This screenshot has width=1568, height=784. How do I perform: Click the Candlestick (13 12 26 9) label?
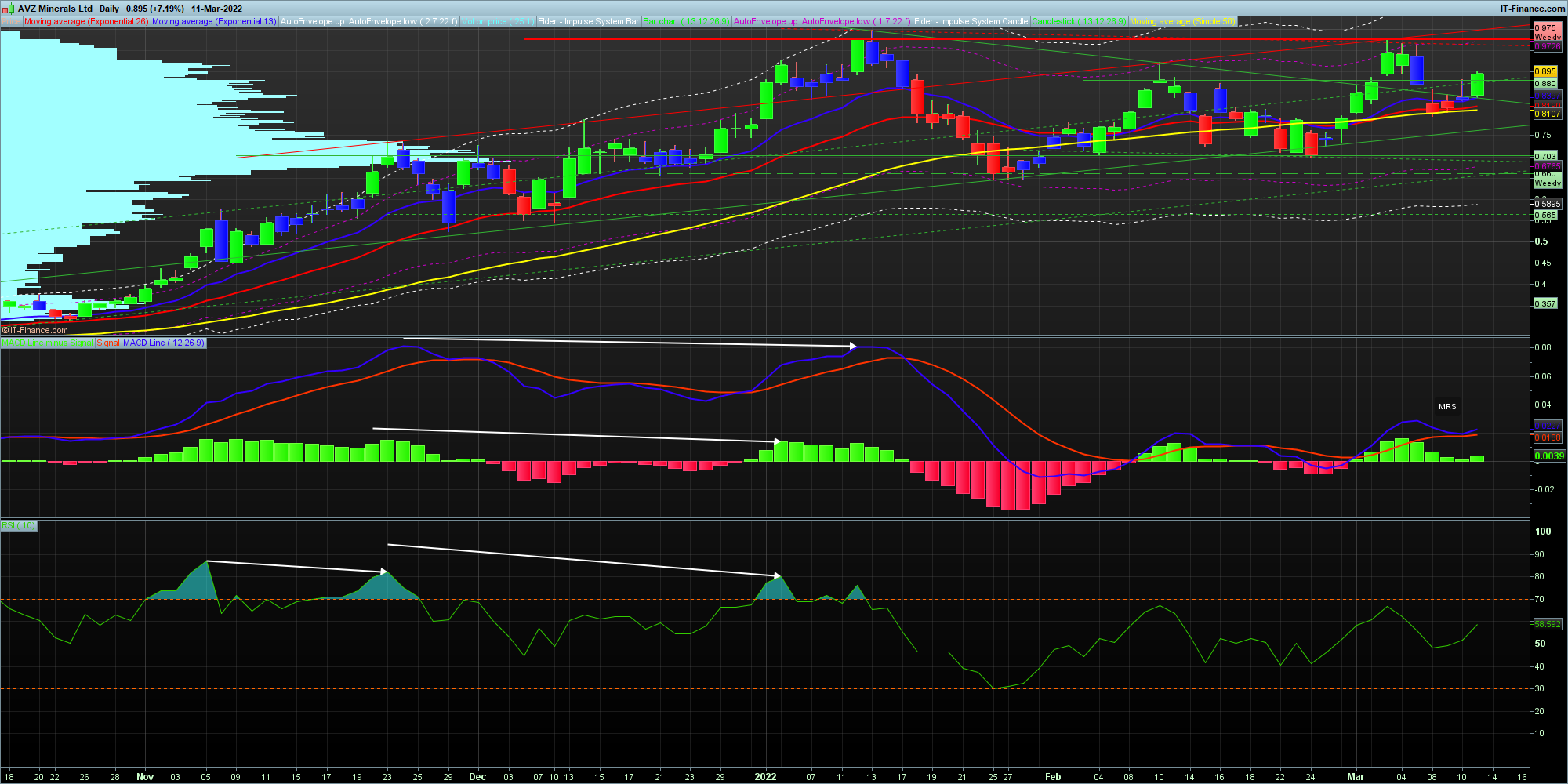pyautogui.click(x=1080, y=21)
